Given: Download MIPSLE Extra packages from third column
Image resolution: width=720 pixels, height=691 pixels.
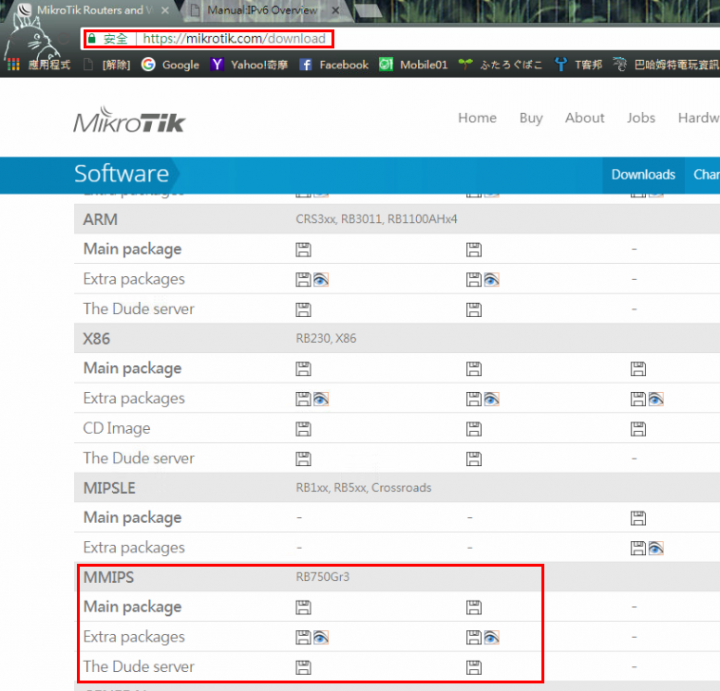Looking at the screenshot, I should [638, 548].
